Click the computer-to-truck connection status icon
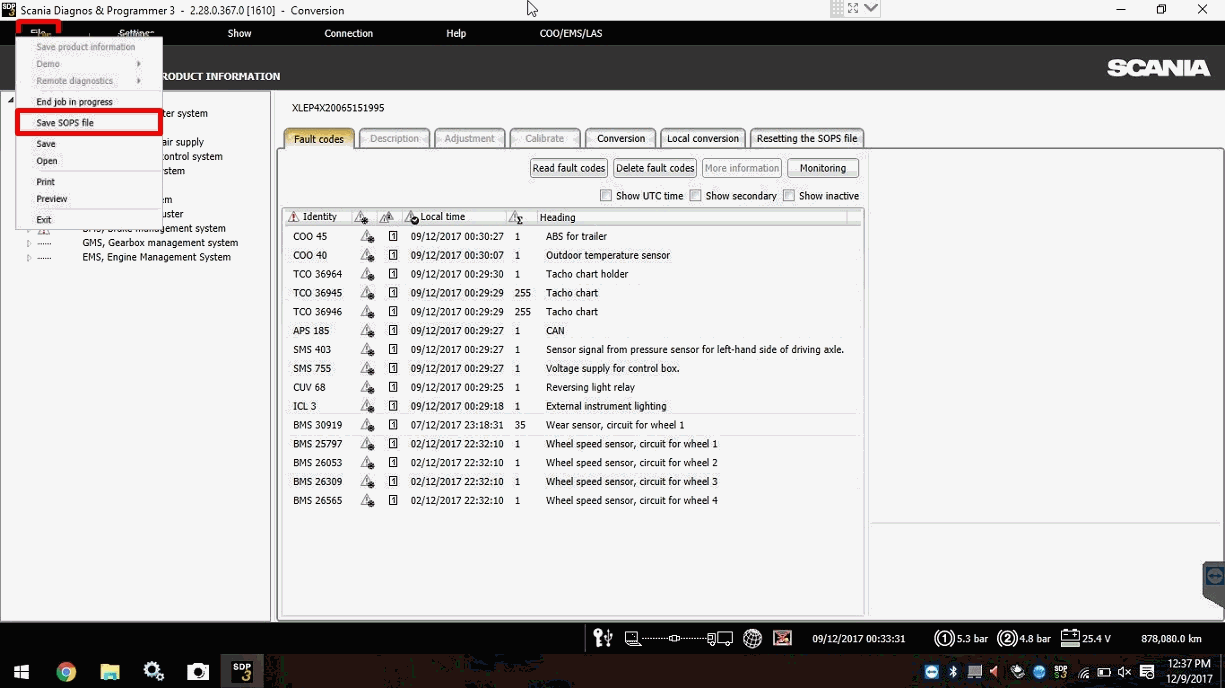 [x=678, y=638]
